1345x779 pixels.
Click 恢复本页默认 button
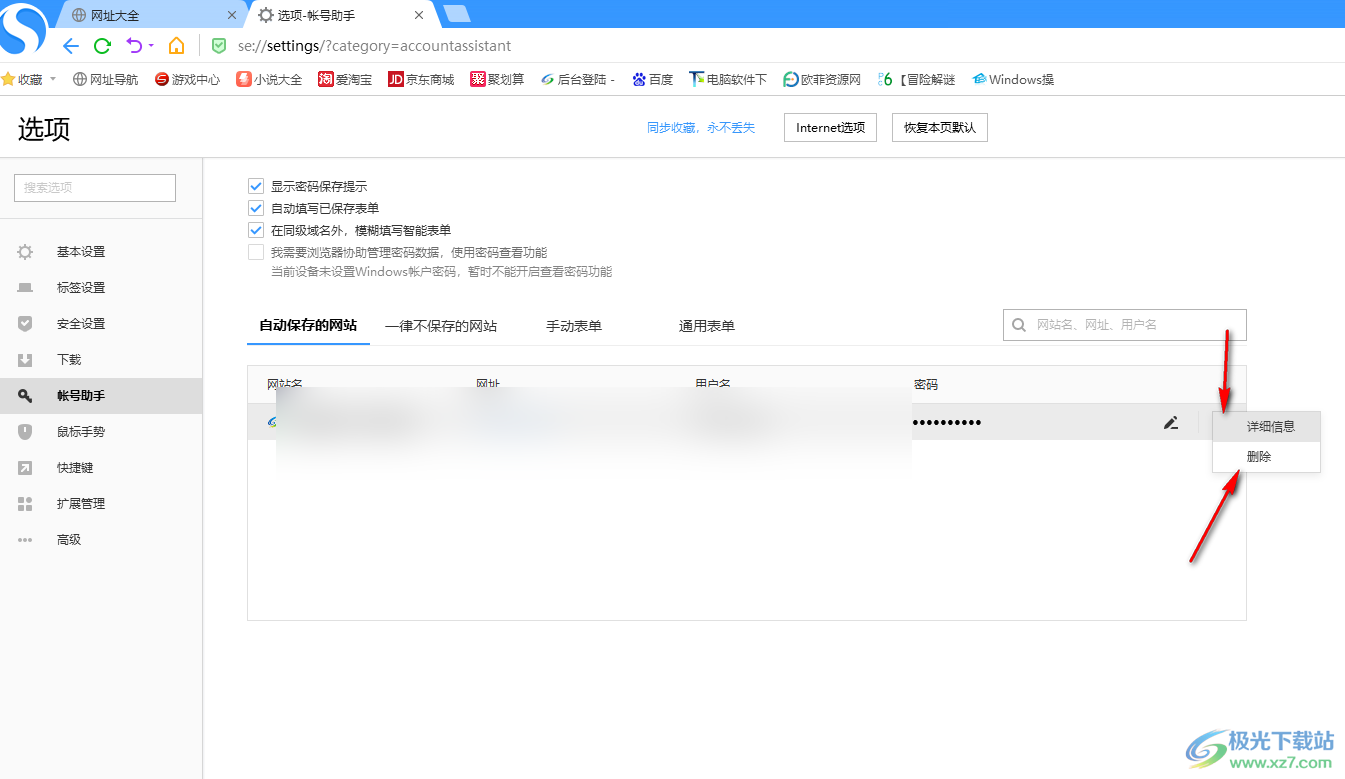click(x=940, y=128)
